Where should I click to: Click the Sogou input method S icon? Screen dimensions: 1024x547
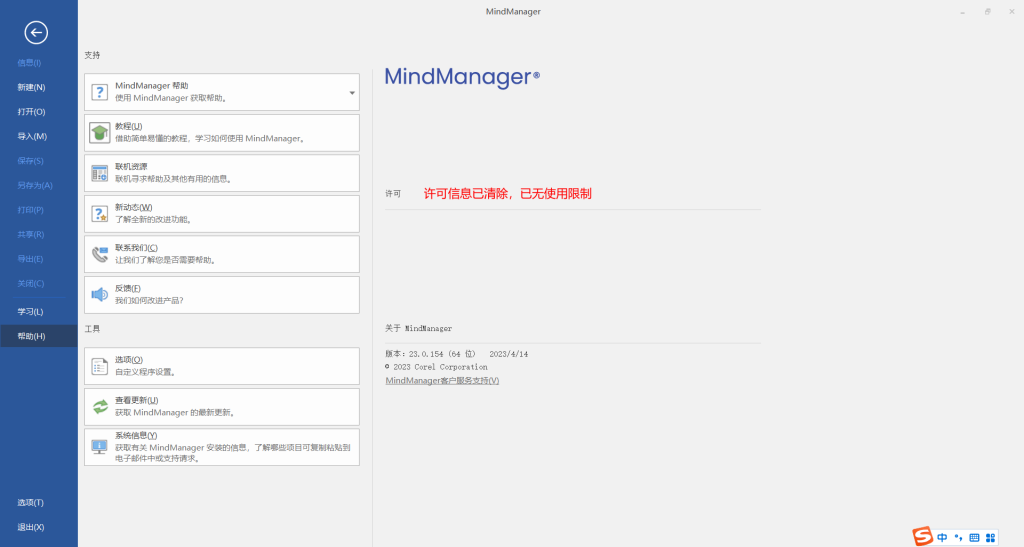click(x=922, y=537)
